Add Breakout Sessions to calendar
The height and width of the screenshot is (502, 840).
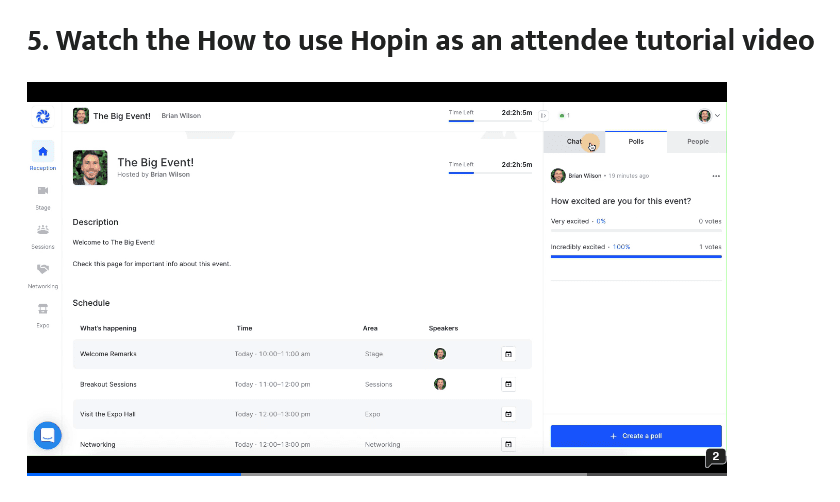(x=508, y=384)
